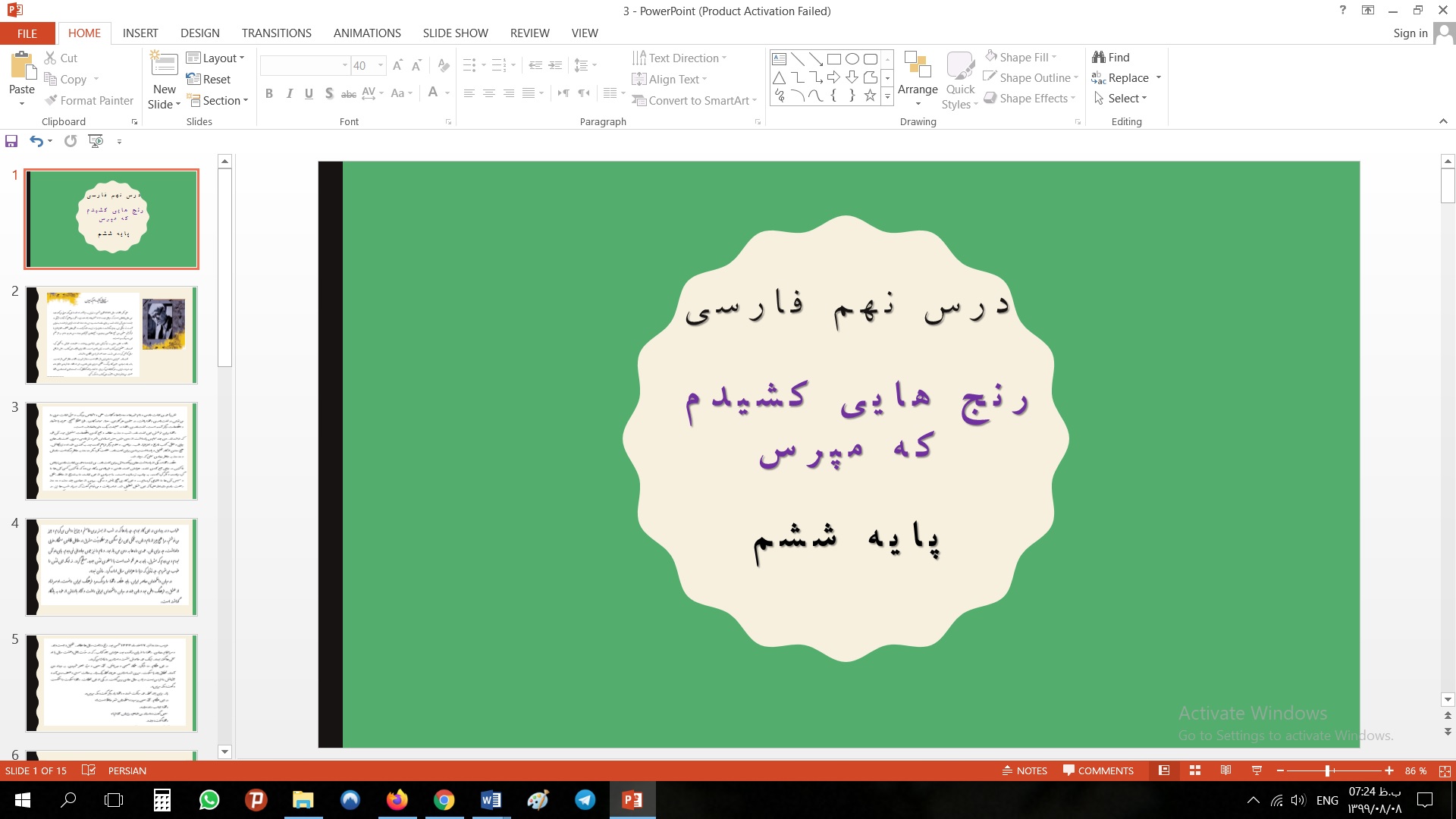Open Telegram from the taskbar
1456x819 pixels.
(585, 800)
